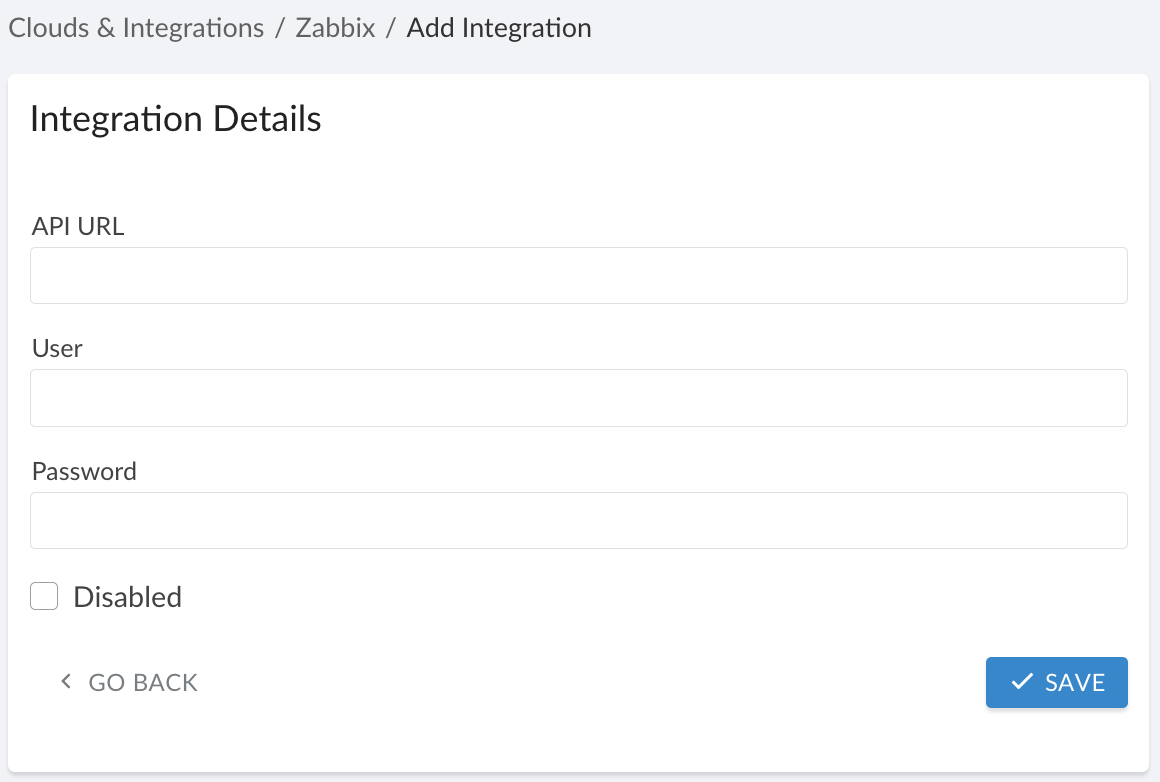Click GO BACK to return

pyautogui.click(x=142, y=682)
